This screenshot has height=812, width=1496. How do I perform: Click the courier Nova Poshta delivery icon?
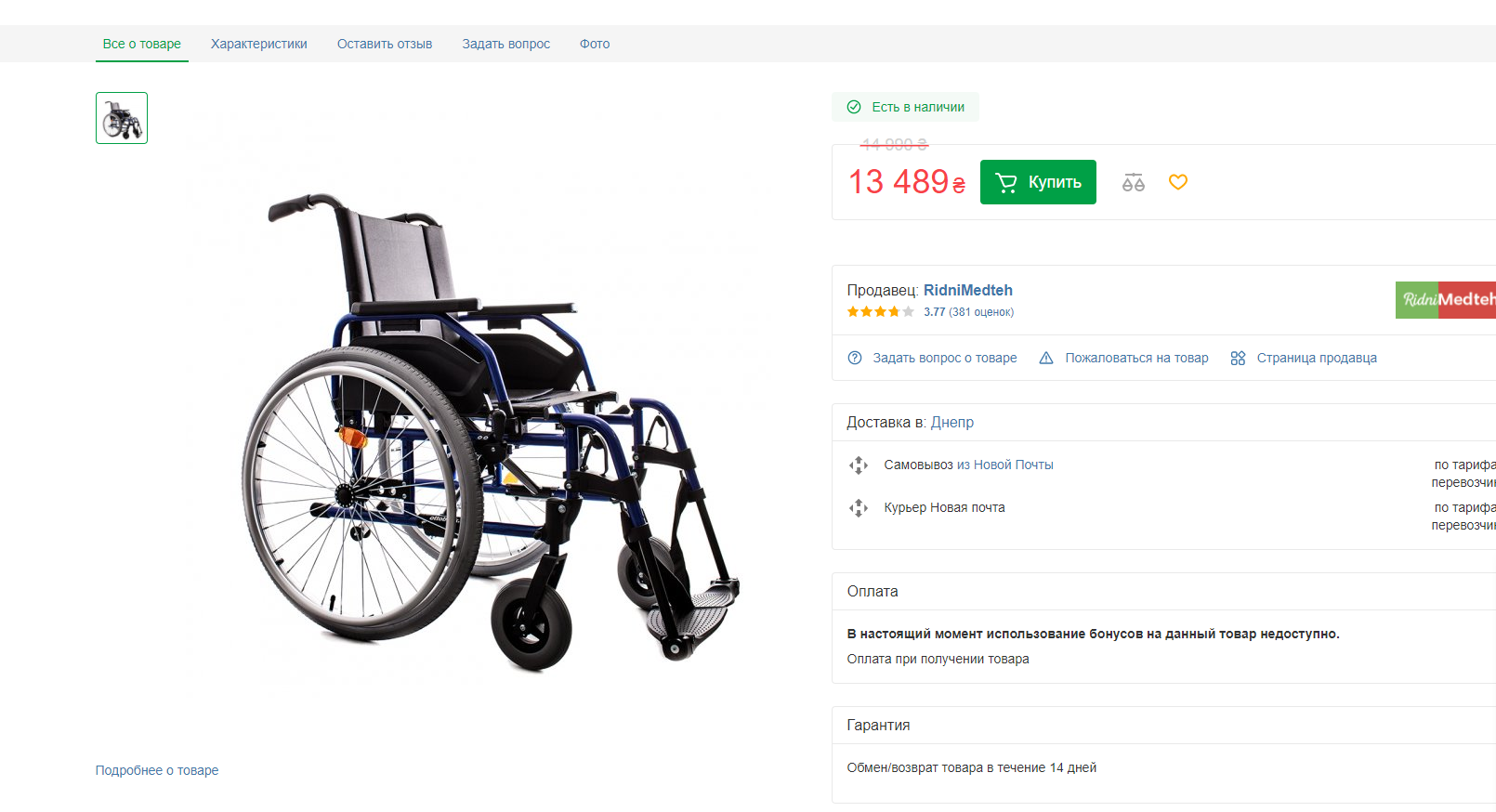859,508
